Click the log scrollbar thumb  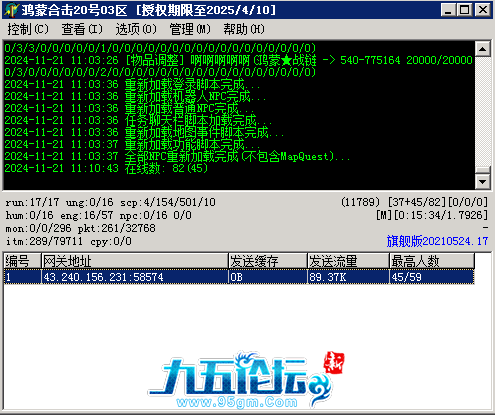pos(483,170)
